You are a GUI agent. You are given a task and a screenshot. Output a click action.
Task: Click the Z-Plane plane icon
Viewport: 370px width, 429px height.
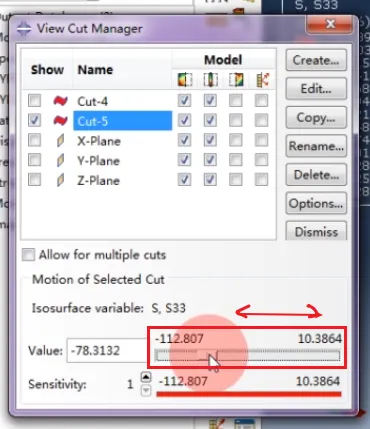click(60, 180)
